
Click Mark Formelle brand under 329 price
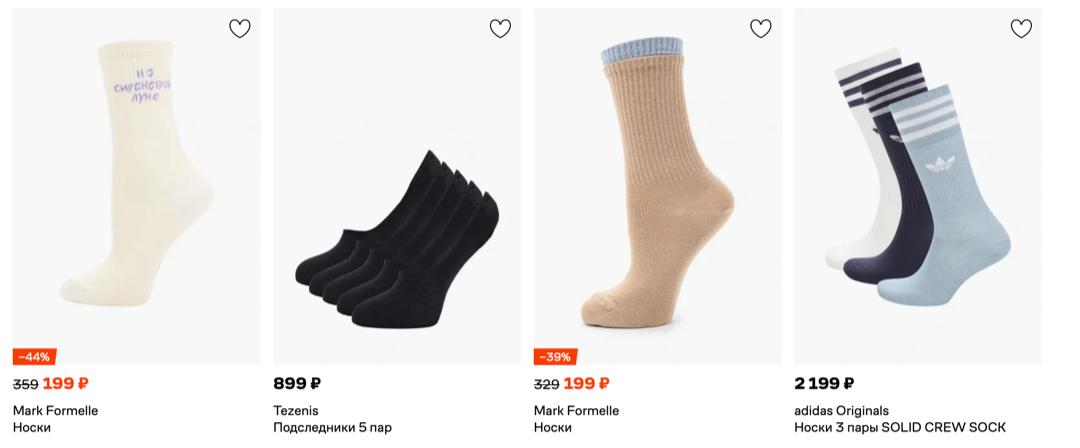577,410
